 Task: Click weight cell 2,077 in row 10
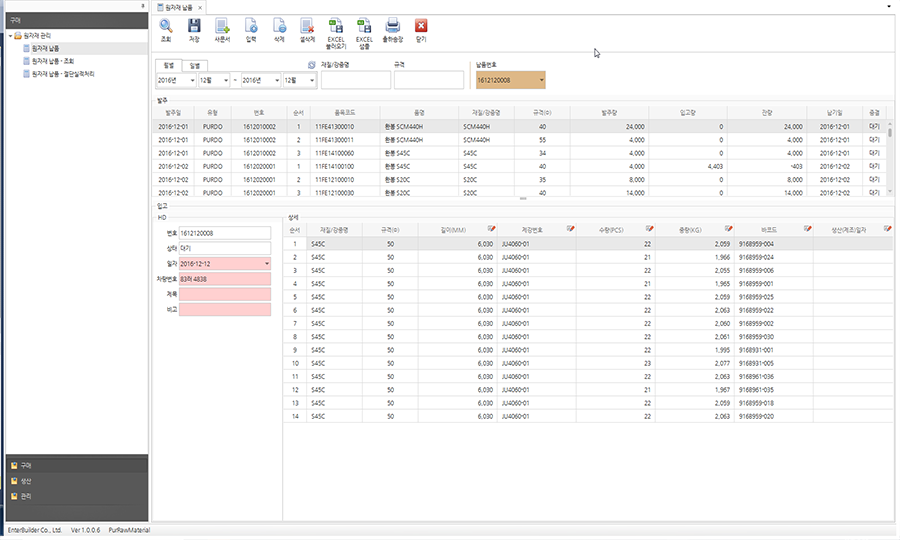pyautogui.click(x=695, y=363)
